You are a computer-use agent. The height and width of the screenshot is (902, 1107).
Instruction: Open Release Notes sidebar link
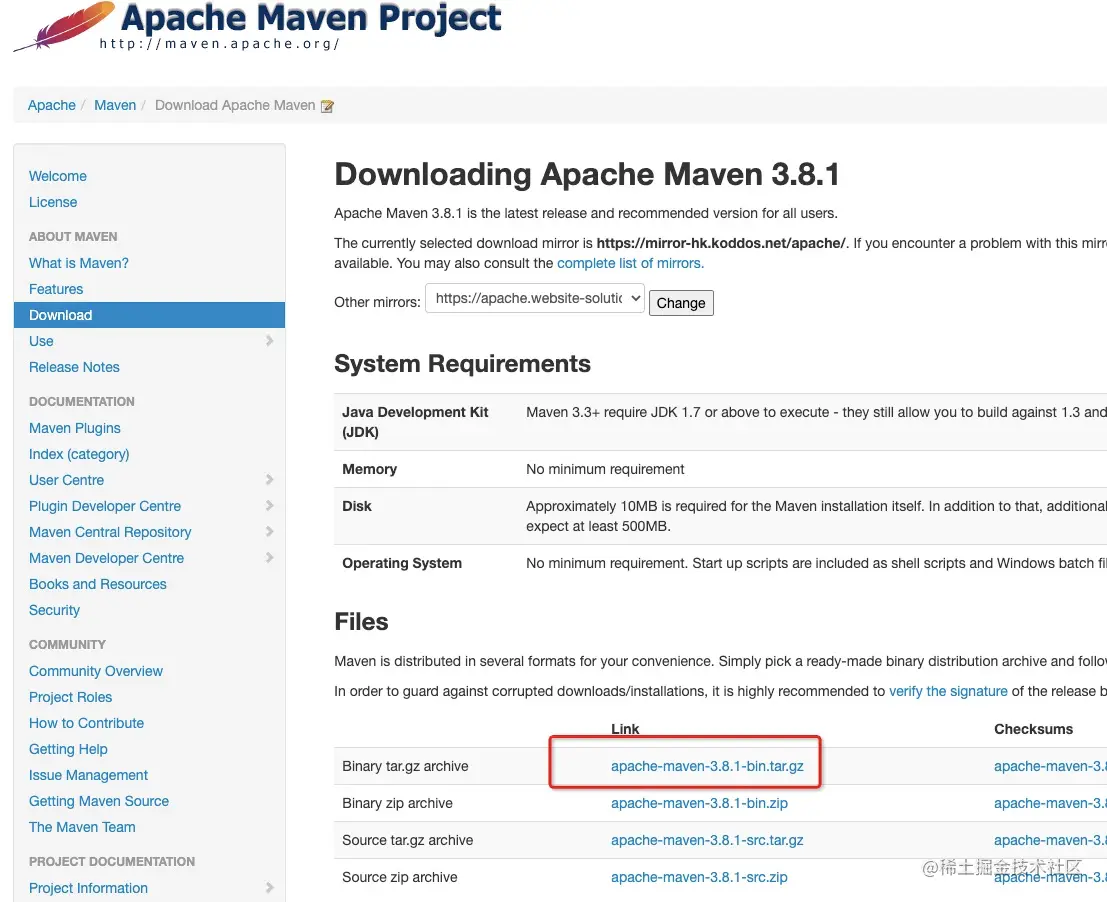tap(74, 367)
